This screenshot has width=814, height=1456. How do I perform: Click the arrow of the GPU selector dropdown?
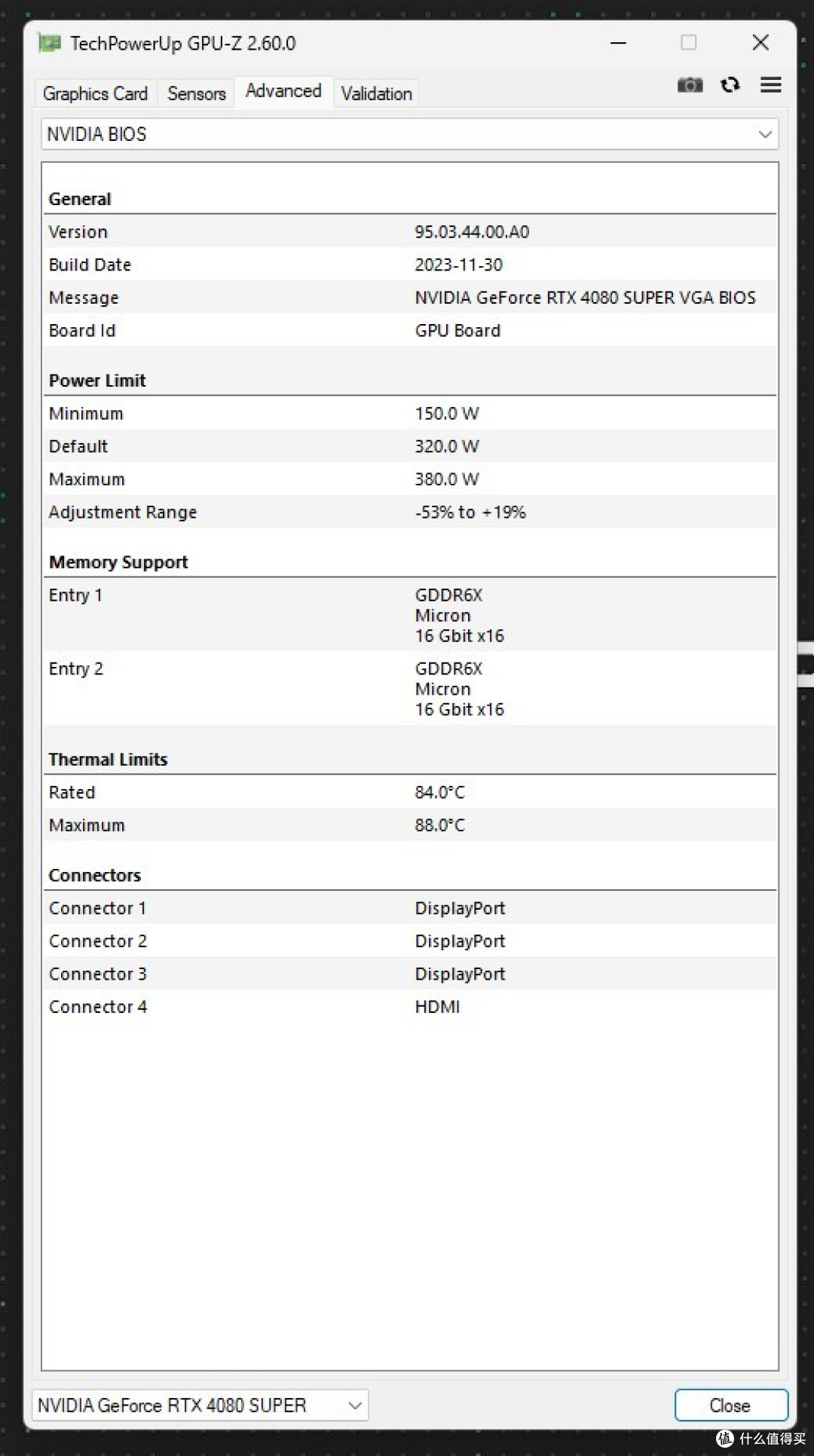point(355,1406)
